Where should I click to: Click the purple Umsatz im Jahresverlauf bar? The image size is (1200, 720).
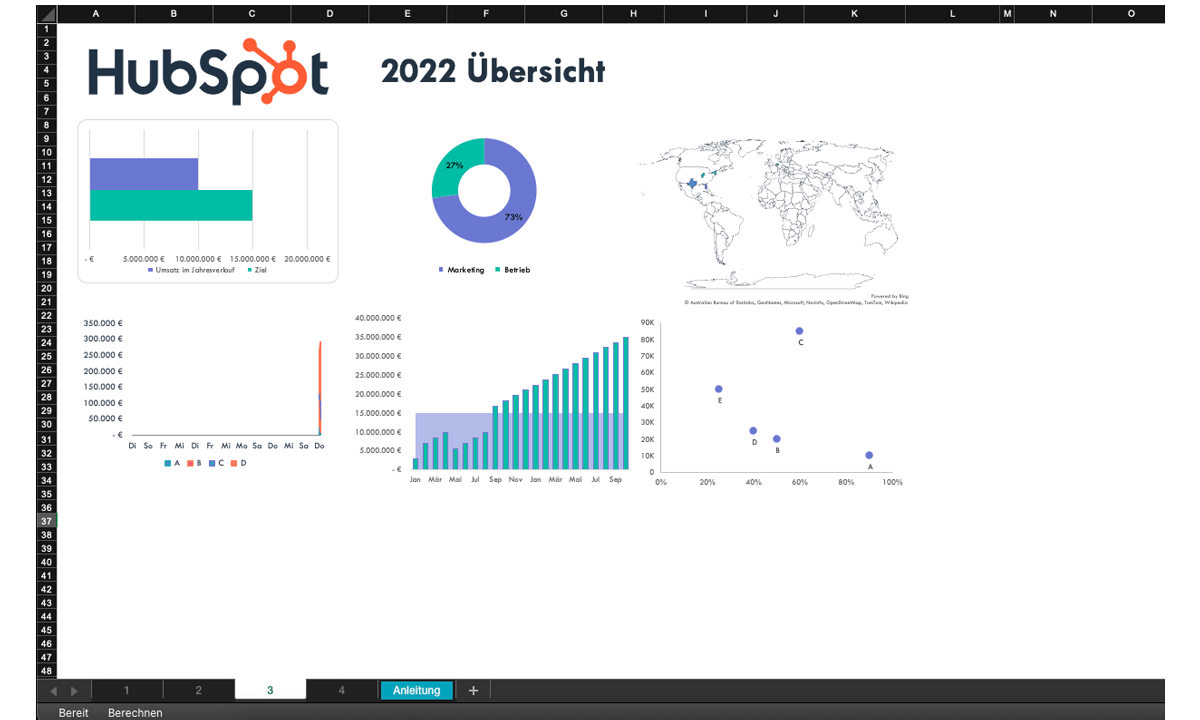tap(144, 174)
